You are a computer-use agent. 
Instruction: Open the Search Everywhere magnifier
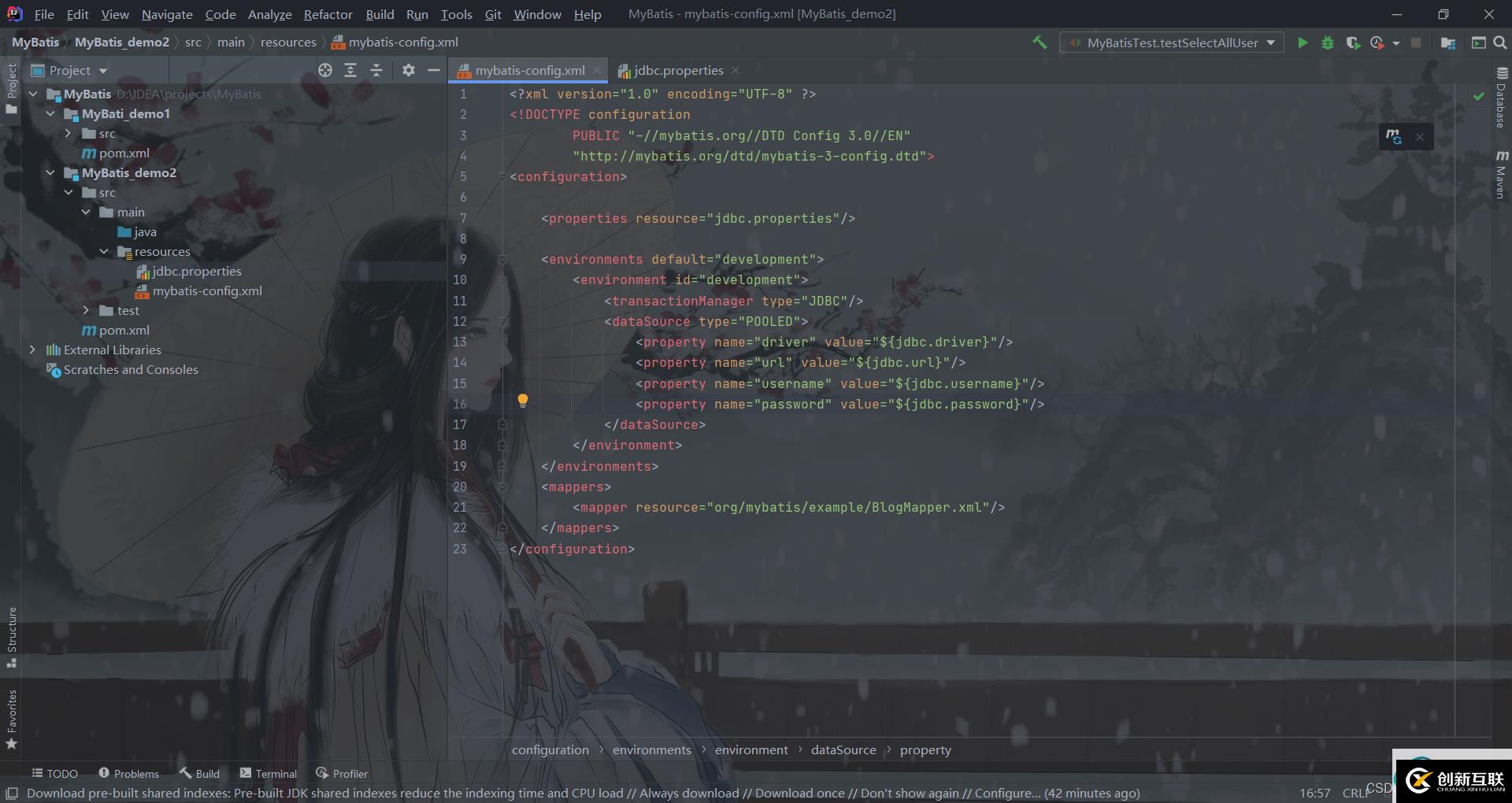point(1500,43)
